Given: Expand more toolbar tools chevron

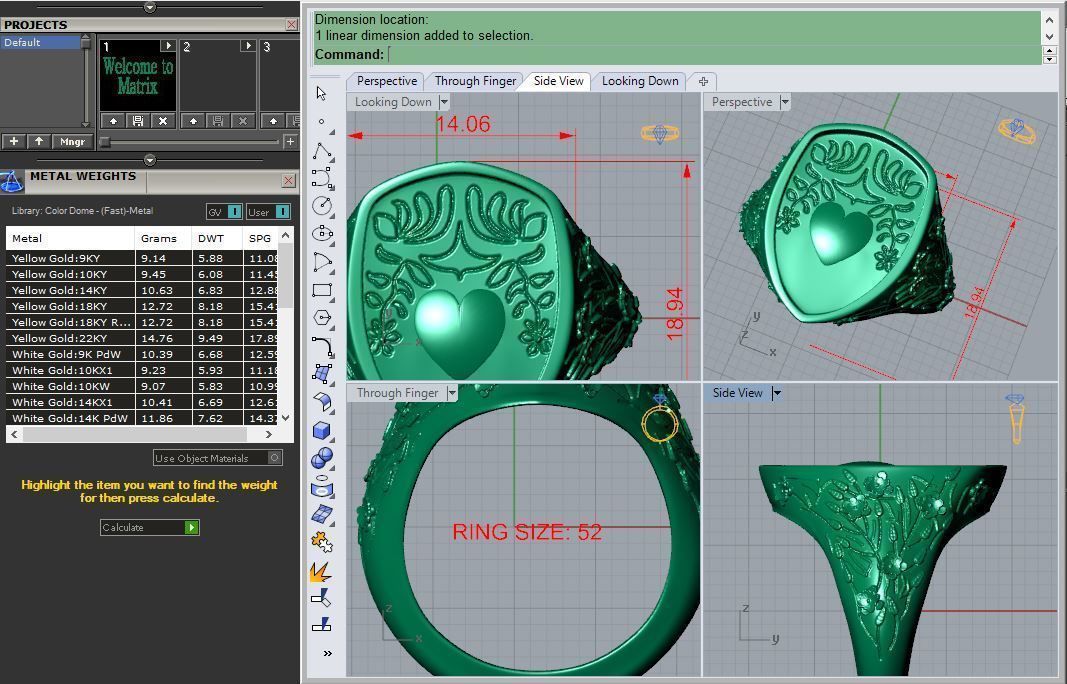Looking at the screenshot, I should 328,653.
